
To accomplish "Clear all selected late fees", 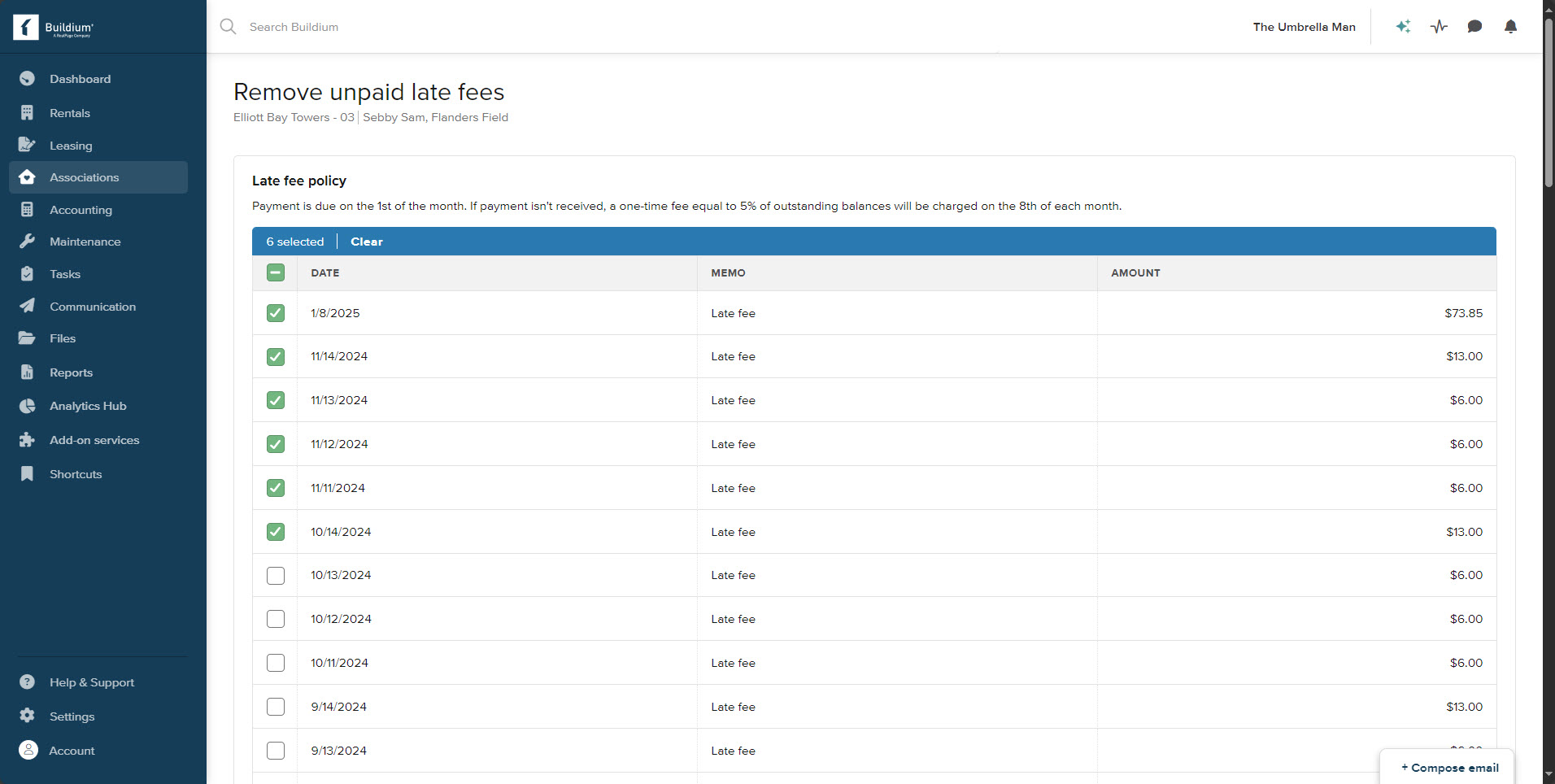I will [x=366, y=242].
